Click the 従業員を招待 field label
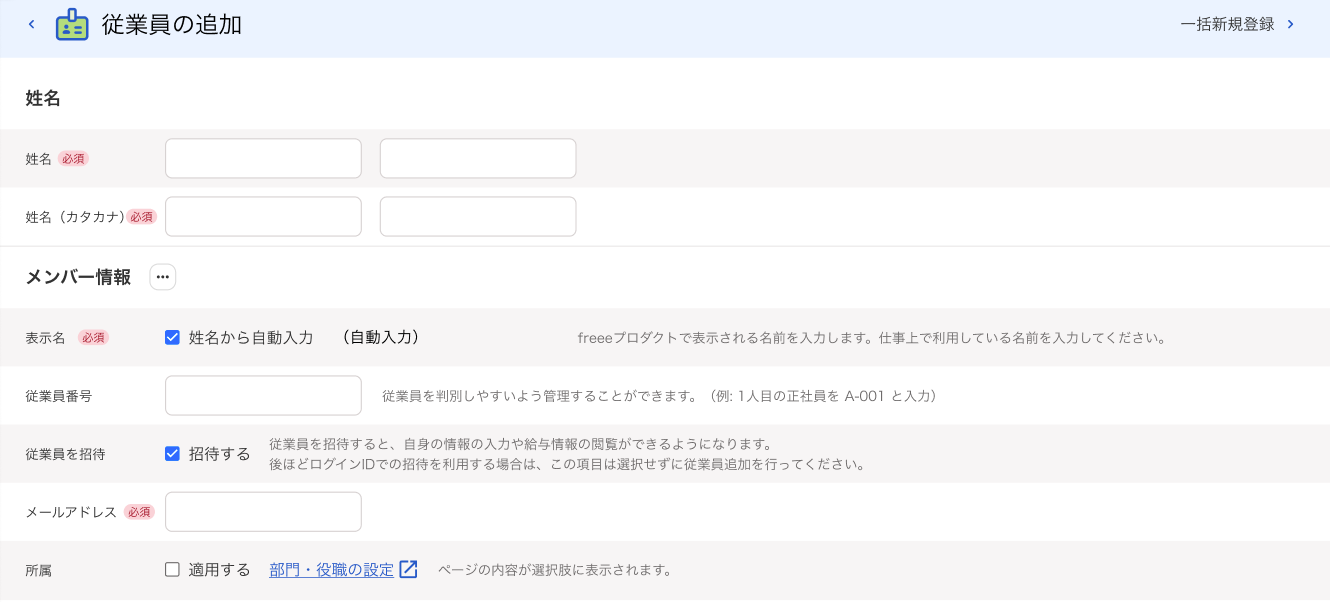The width and height of the screenshot is (1330, 602). pyautogui.click(x=65, y=454)
